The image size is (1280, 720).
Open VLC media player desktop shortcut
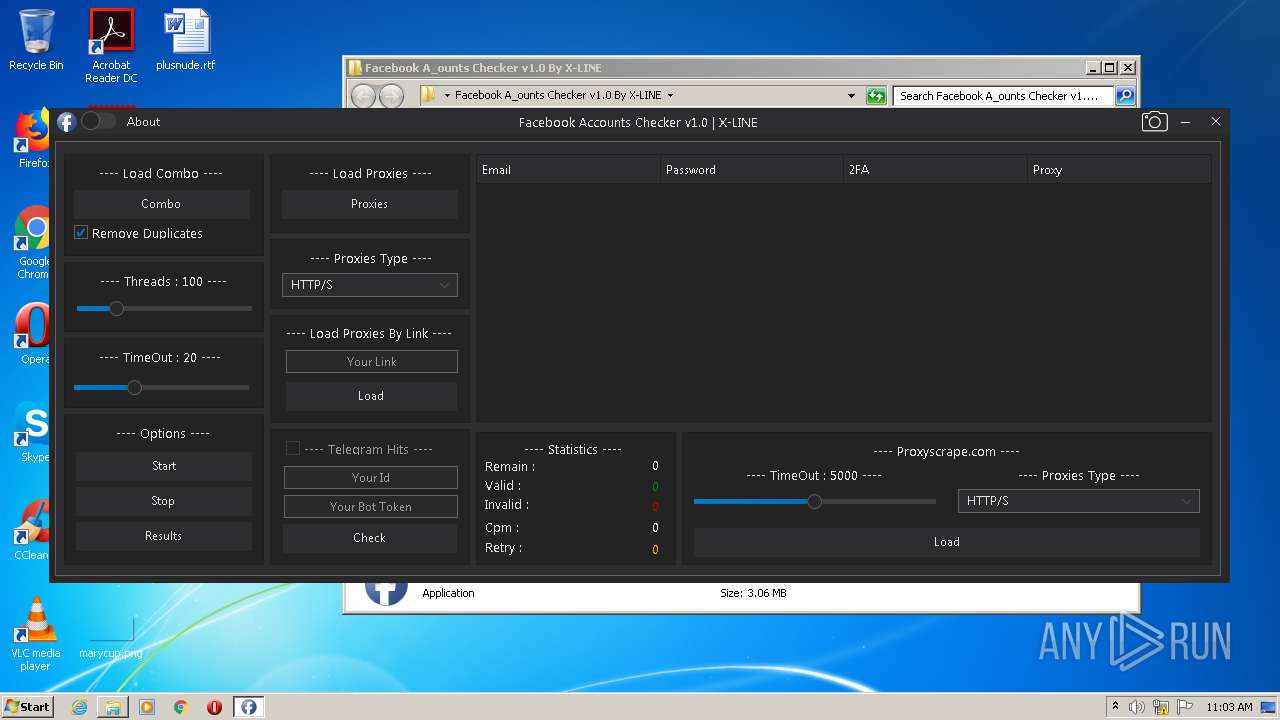pyautogui.click(x=35, y=634)
